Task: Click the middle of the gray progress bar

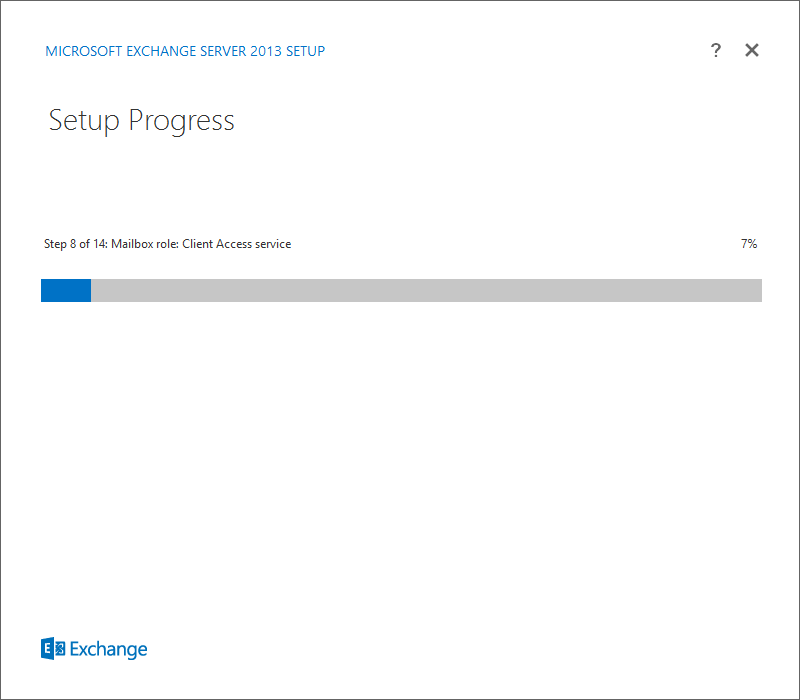Action: coord(426,290)
